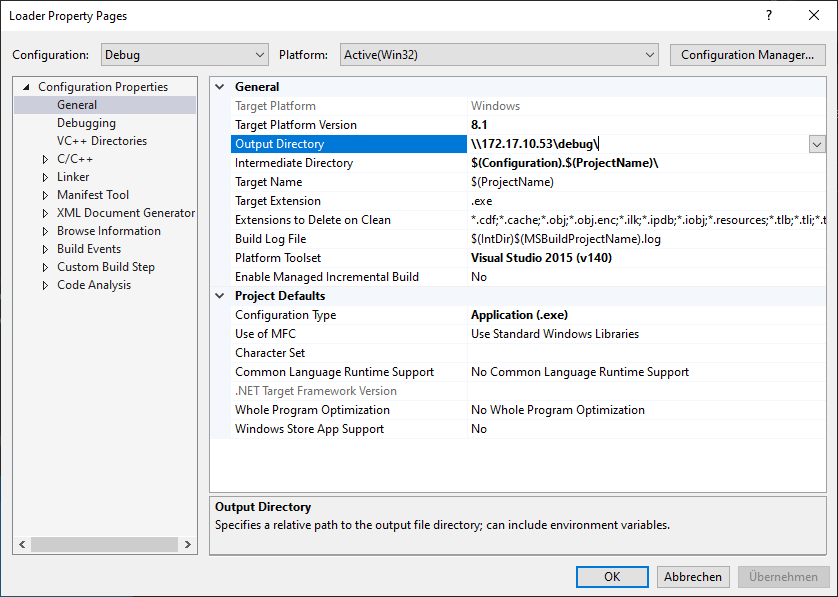Click the dialog help question mark icon

tap(769, 15)
